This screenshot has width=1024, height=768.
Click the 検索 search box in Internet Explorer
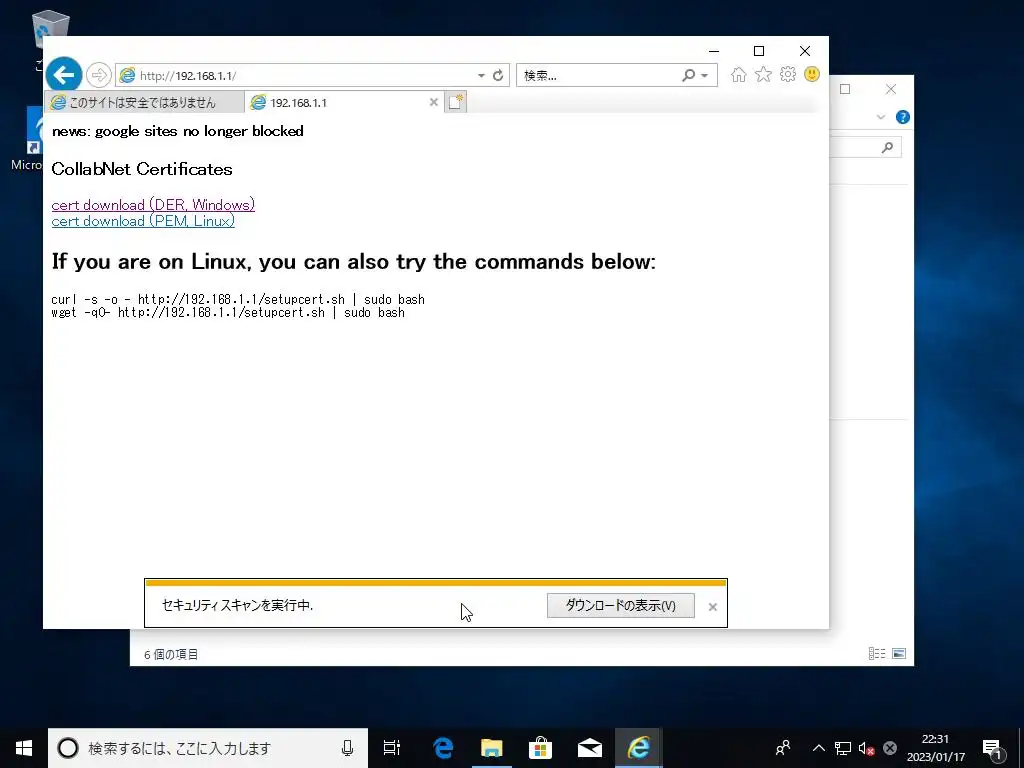point(598,75)
